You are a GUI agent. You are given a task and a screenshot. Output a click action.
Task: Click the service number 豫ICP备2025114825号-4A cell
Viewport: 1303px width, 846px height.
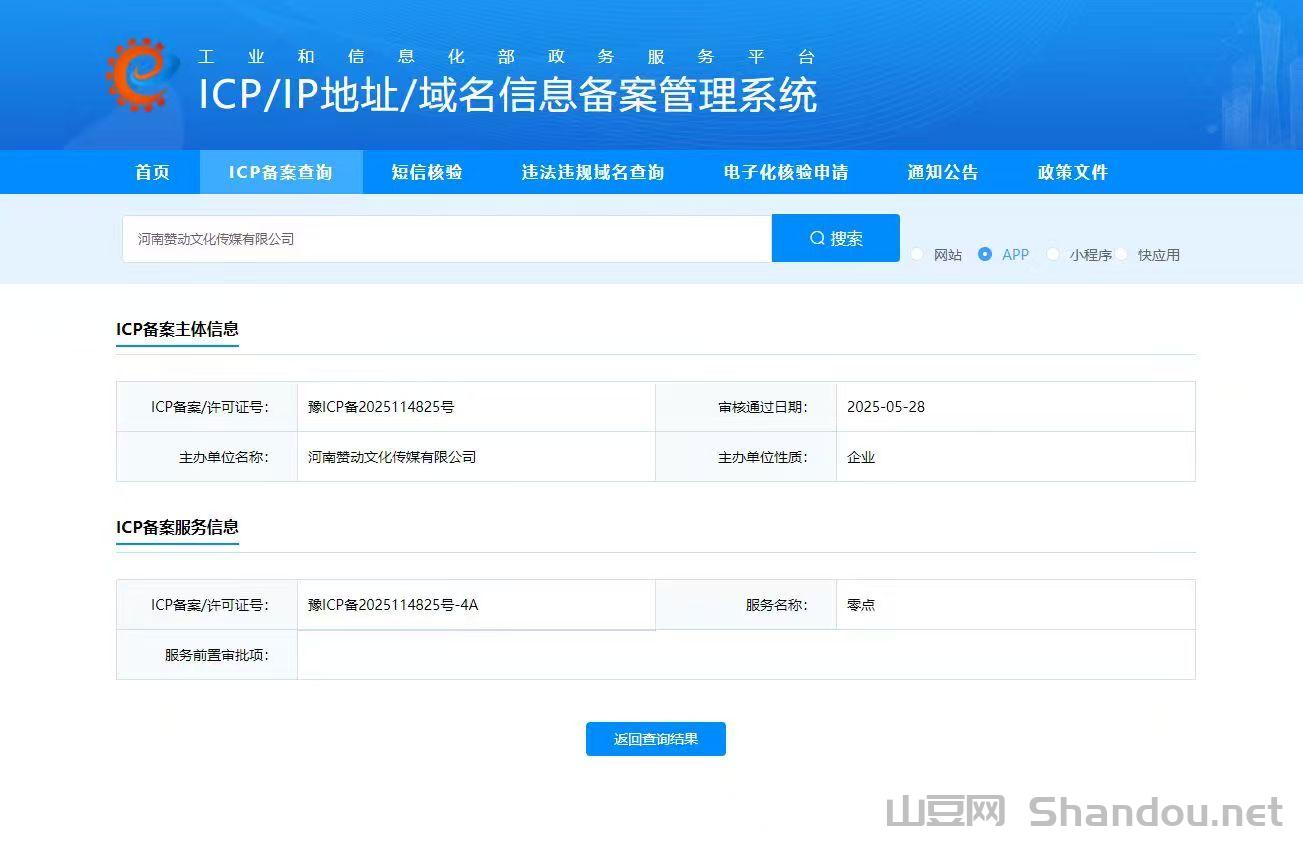[393, 605]
